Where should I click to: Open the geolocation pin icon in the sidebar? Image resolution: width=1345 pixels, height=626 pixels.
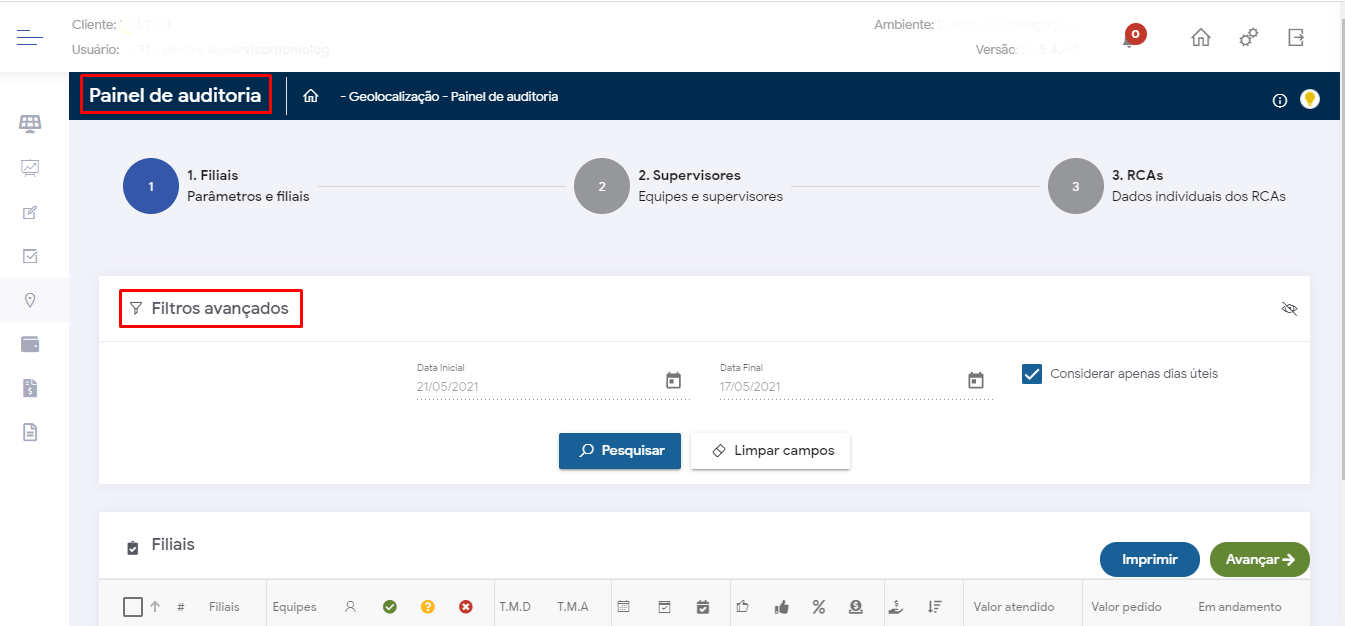[x=30, y=300]
